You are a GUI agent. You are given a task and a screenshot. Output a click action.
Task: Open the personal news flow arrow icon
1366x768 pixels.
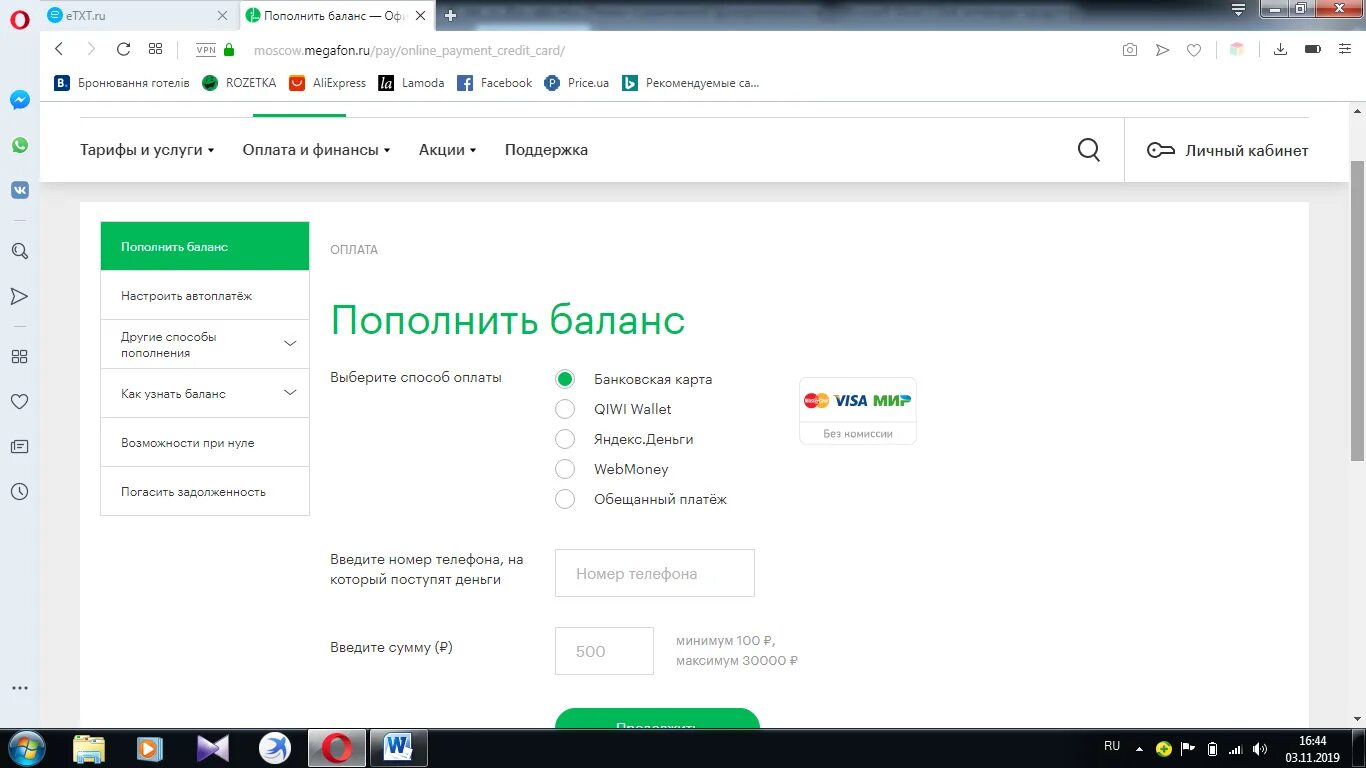20,296
